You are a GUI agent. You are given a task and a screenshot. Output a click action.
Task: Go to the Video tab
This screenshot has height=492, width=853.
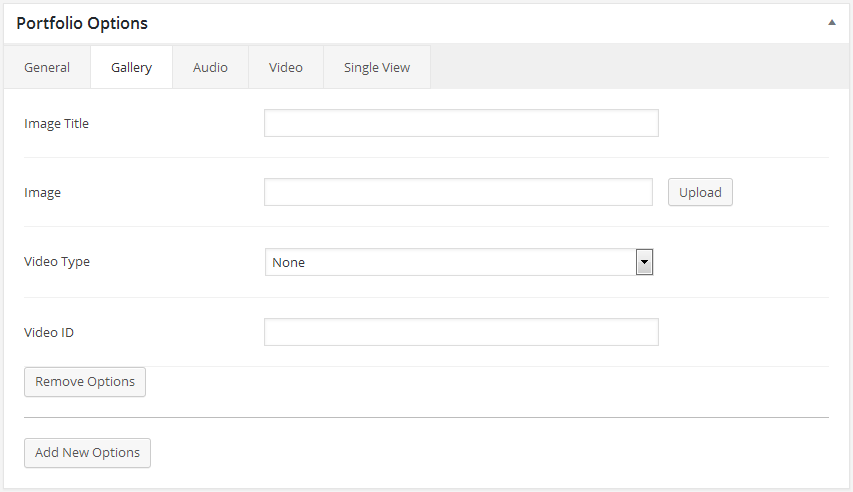point(286,68)
